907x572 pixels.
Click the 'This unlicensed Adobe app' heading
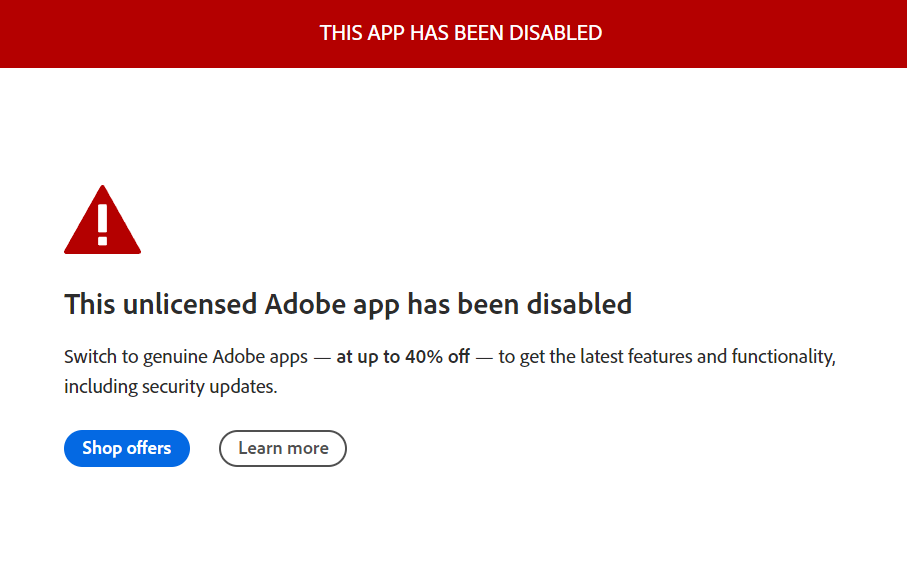point(347,304)
